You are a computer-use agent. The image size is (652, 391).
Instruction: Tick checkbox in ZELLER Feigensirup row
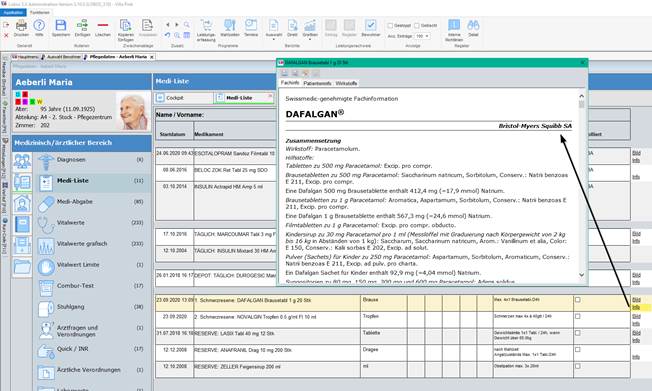click(x=578, y=366)
